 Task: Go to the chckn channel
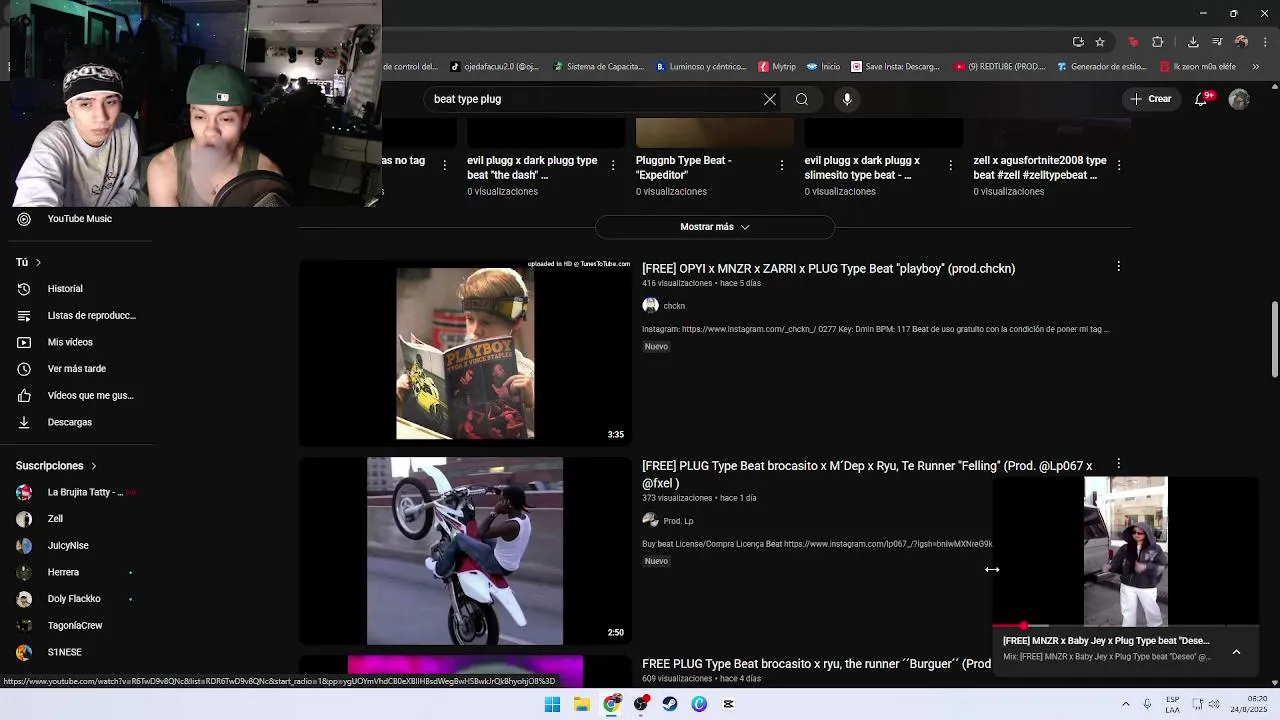click(674, 306)
